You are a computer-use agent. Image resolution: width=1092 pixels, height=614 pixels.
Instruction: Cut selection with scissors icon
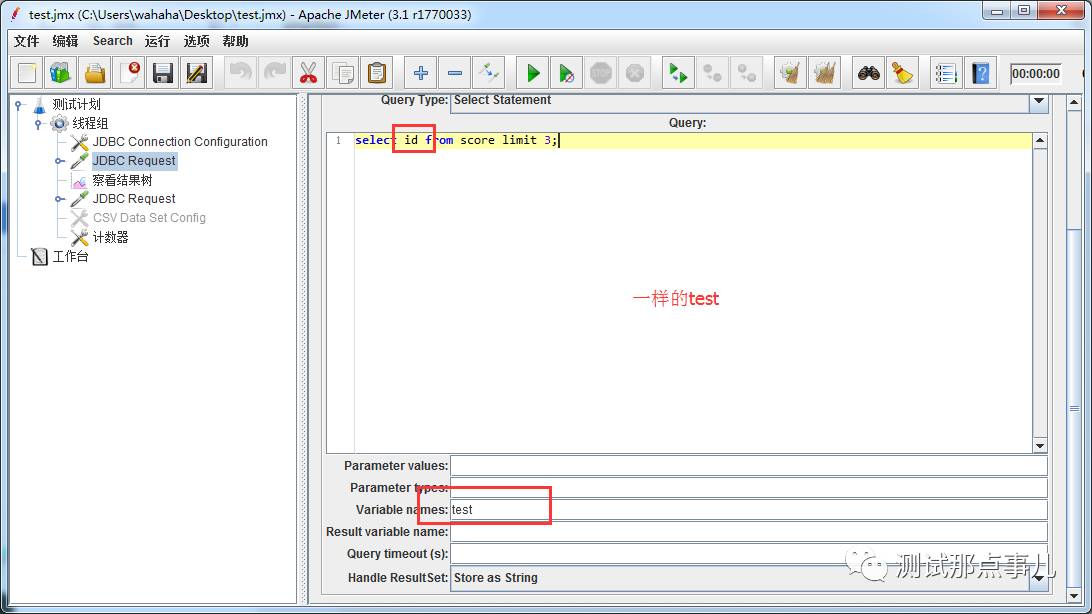coord(308,73)
